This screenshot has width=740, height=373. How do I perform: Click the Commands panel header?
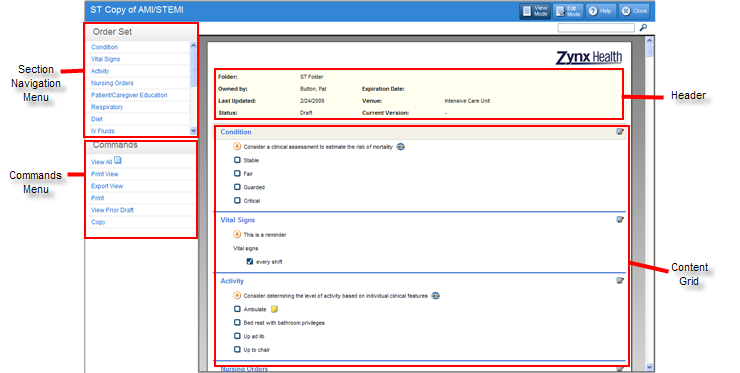141,146
